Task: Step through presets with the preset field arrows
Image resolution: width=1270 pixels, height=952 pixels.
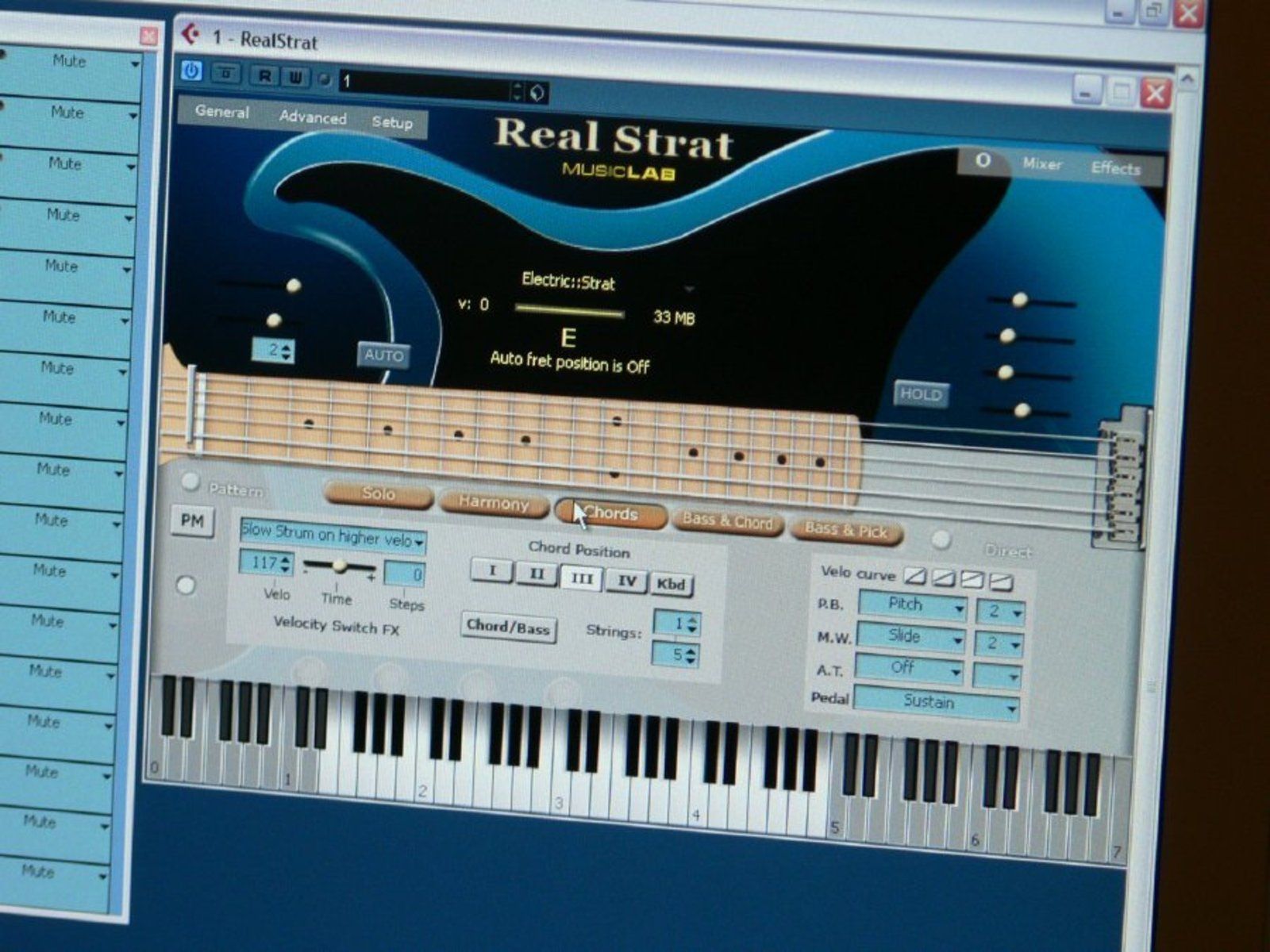Action: coord(518,91)
